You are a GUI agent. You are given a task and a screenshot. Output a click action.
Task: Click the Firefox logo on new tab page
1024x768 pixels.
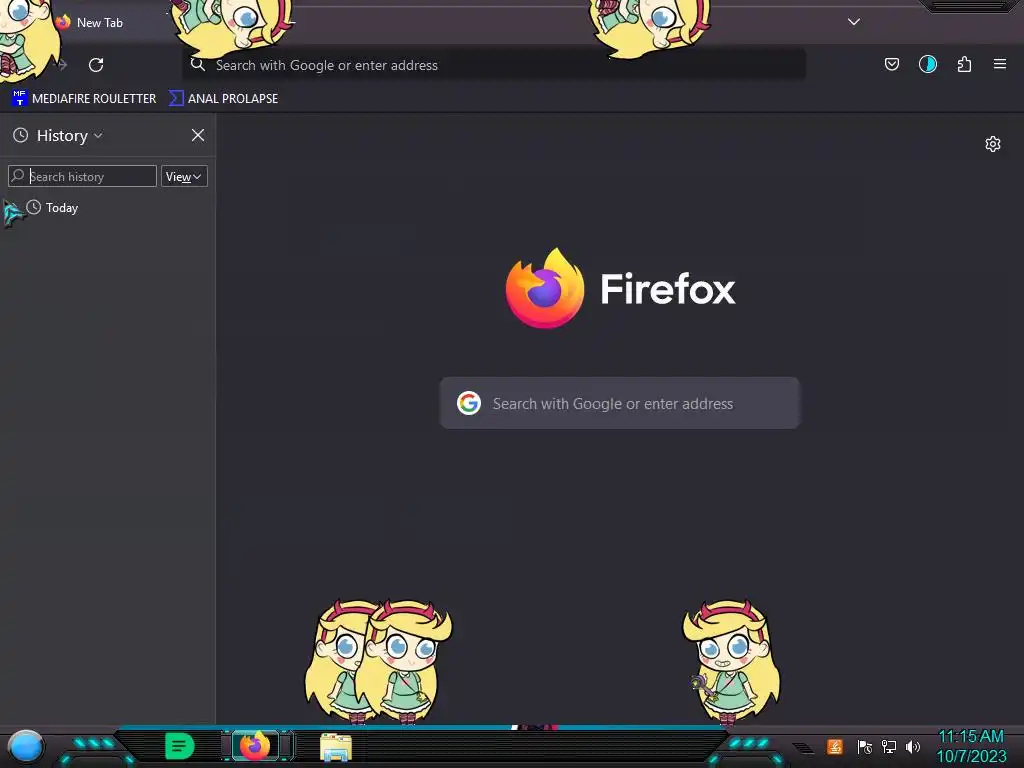pos(620,288)
